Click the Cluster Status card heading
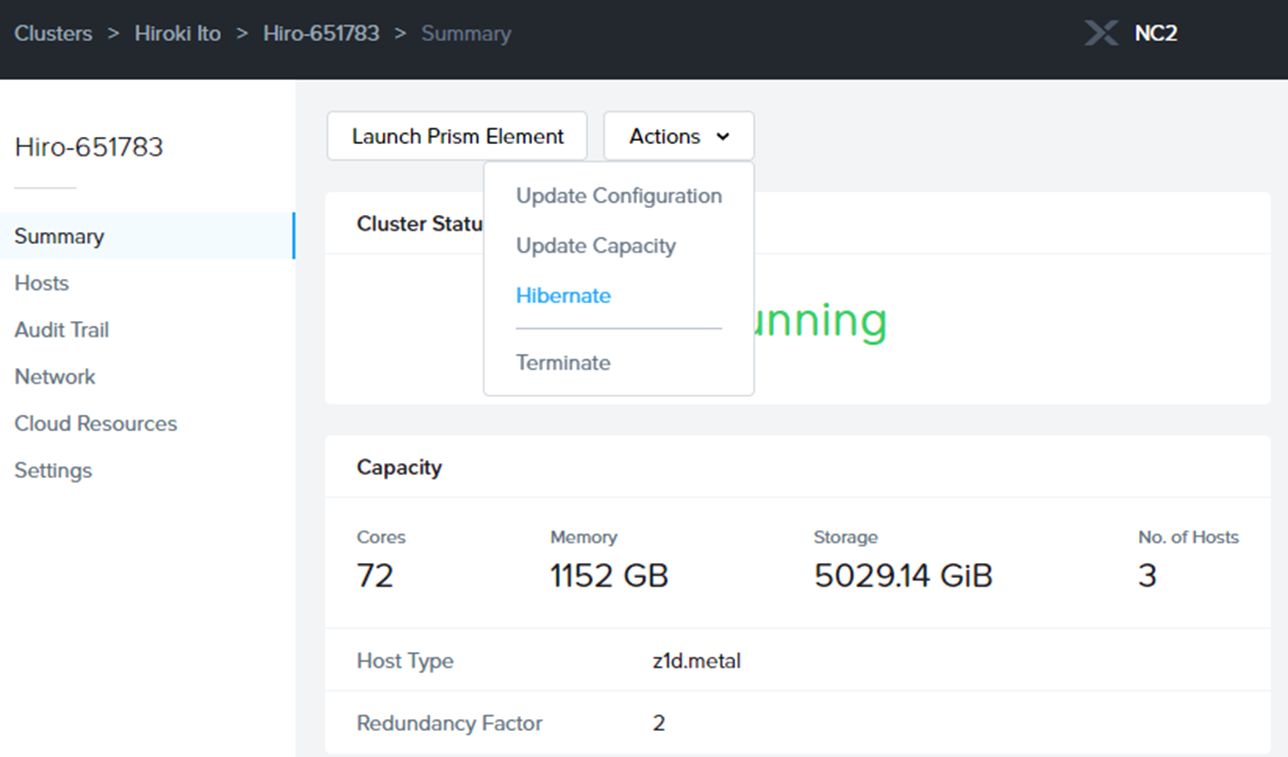The width and height of the screenshot is (1288, 757). 420,224
